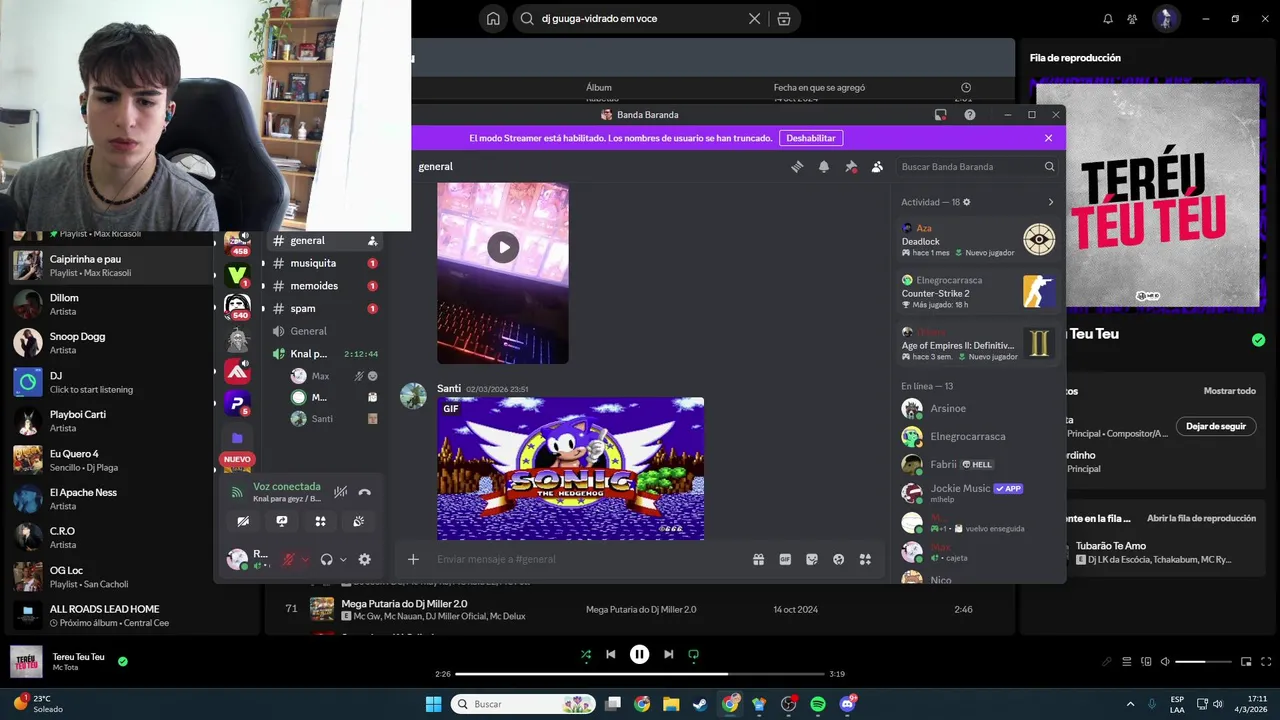Open GIF picker in message bar

(x=785, y=559)
